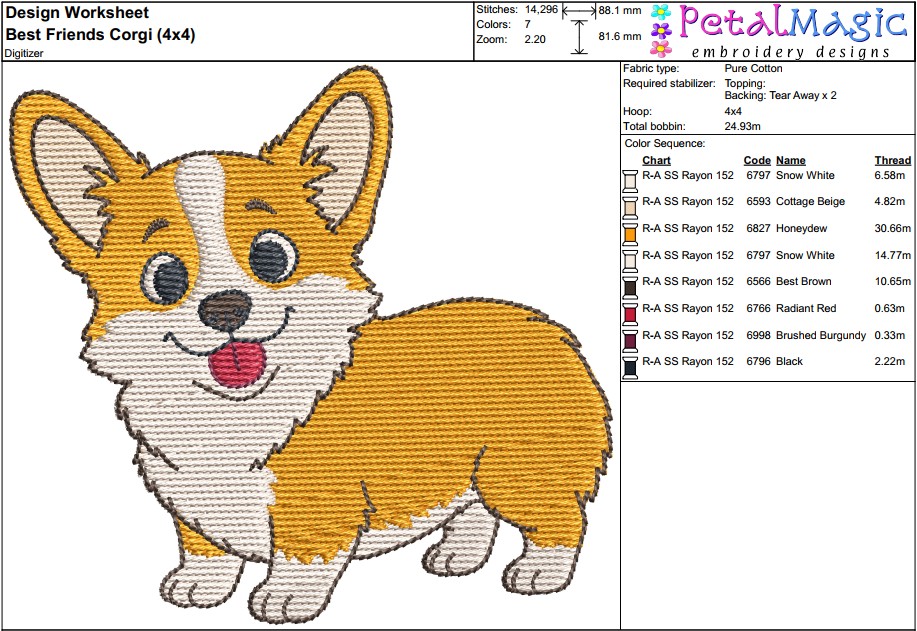Click the 2.22m thread length

[x=890, y=361]
